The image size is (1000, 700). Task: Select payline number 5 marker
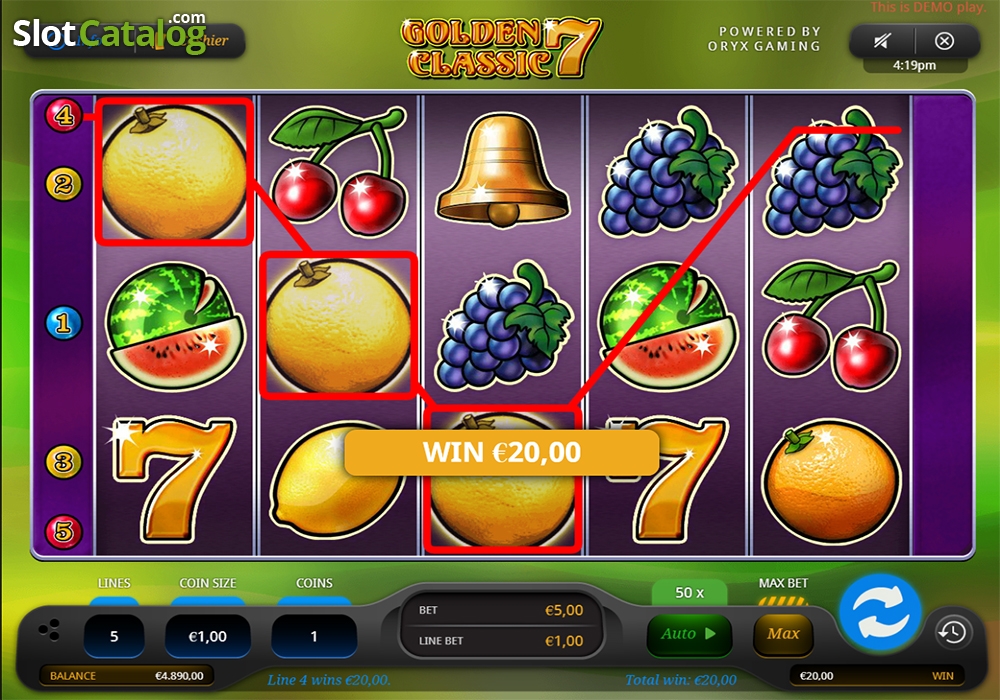coord(63,530)
